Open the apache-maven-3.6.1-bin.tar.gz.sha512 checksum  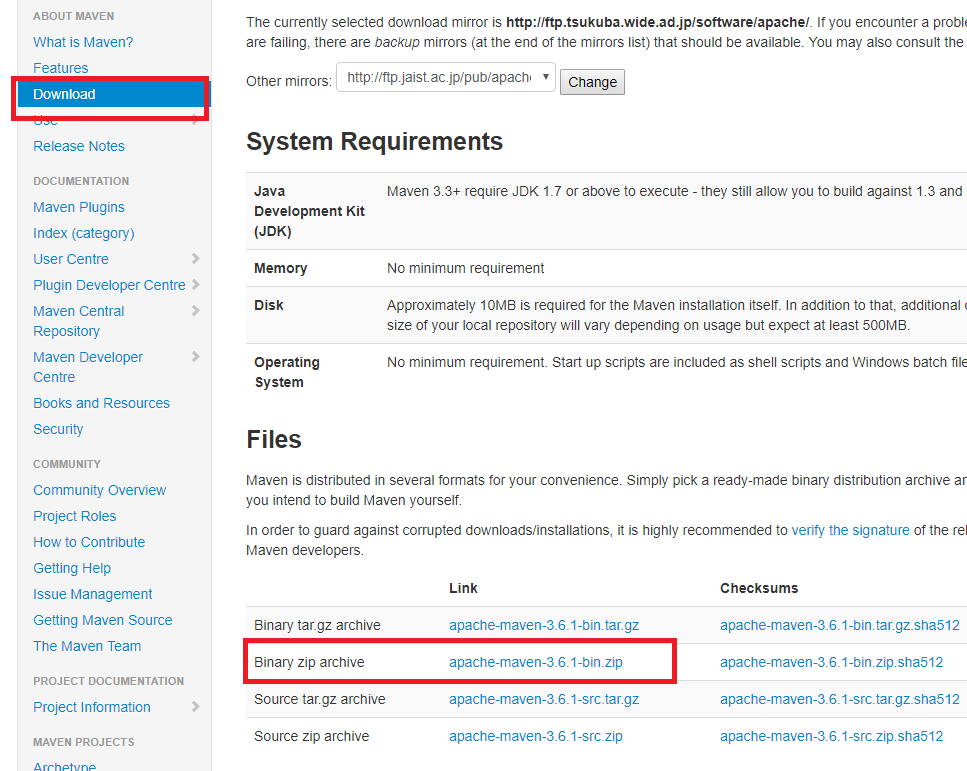840,625
